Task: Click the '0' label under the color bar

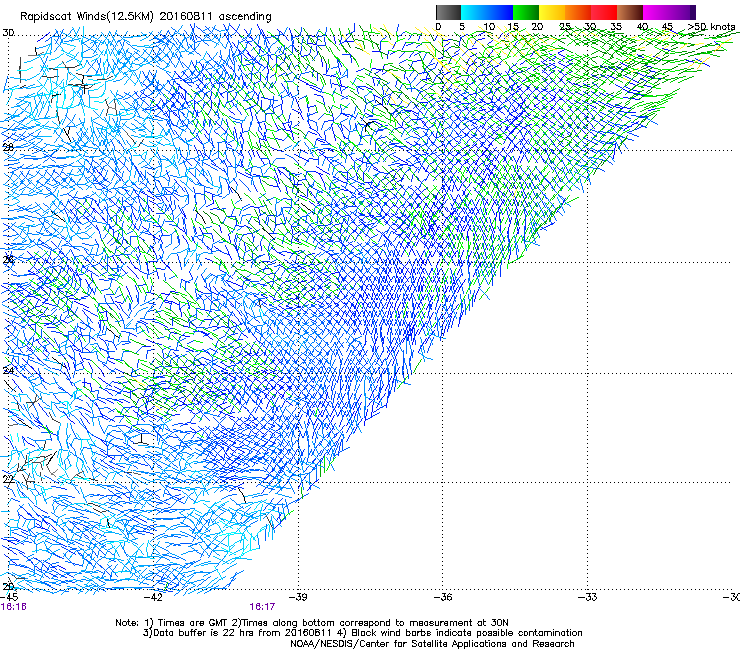Action: click(438, 26)
